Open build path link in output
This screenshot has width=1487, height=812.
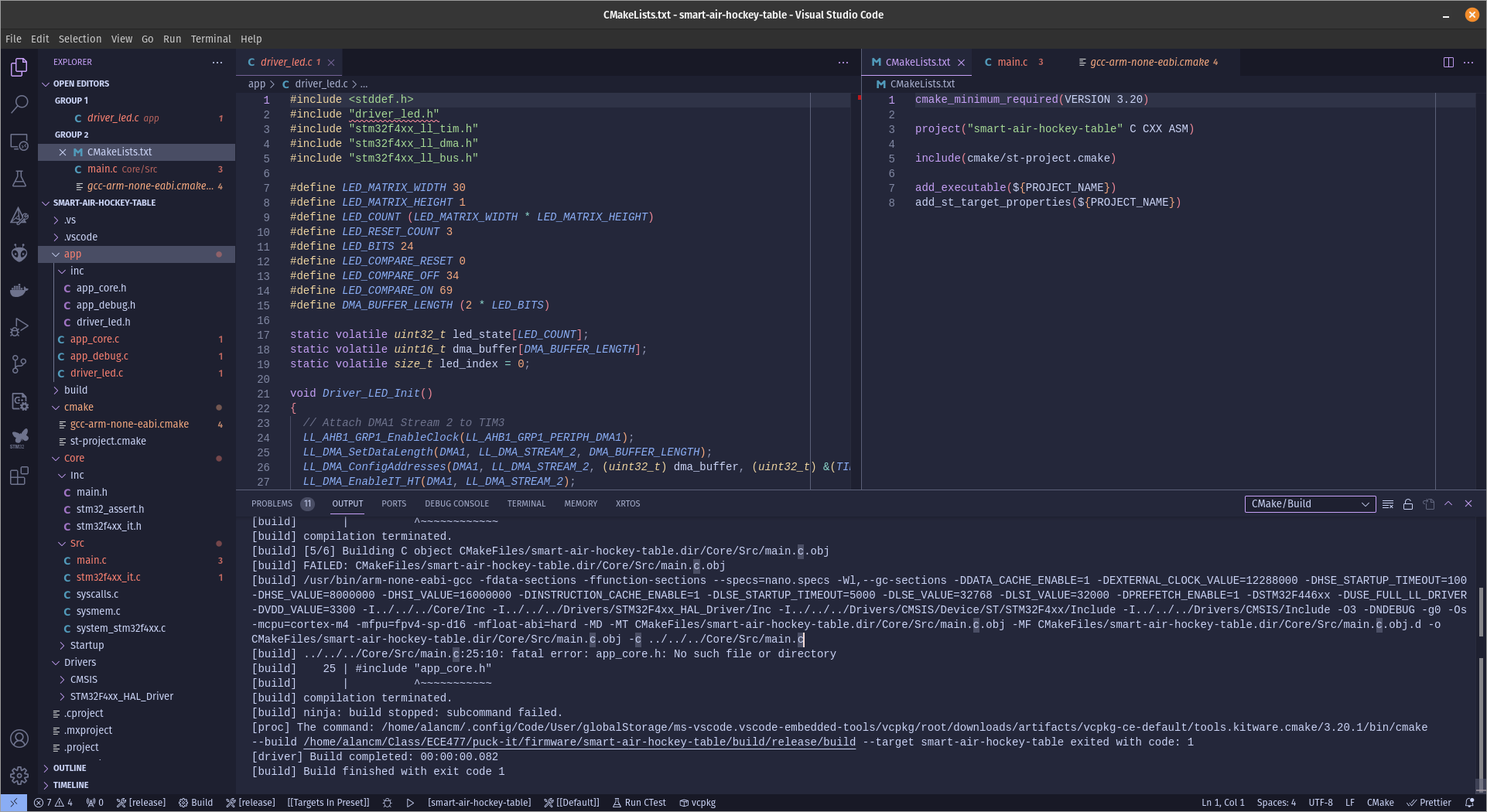(579, 742)
